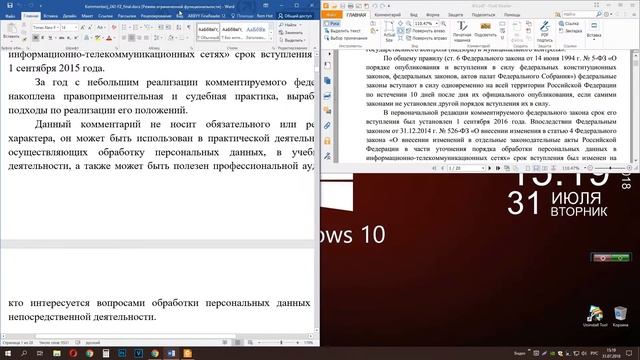Click Ссылка link tool in Foxit
Image resolution: width=640 pixels, height=360 pixels.
[x=569, y=24]
